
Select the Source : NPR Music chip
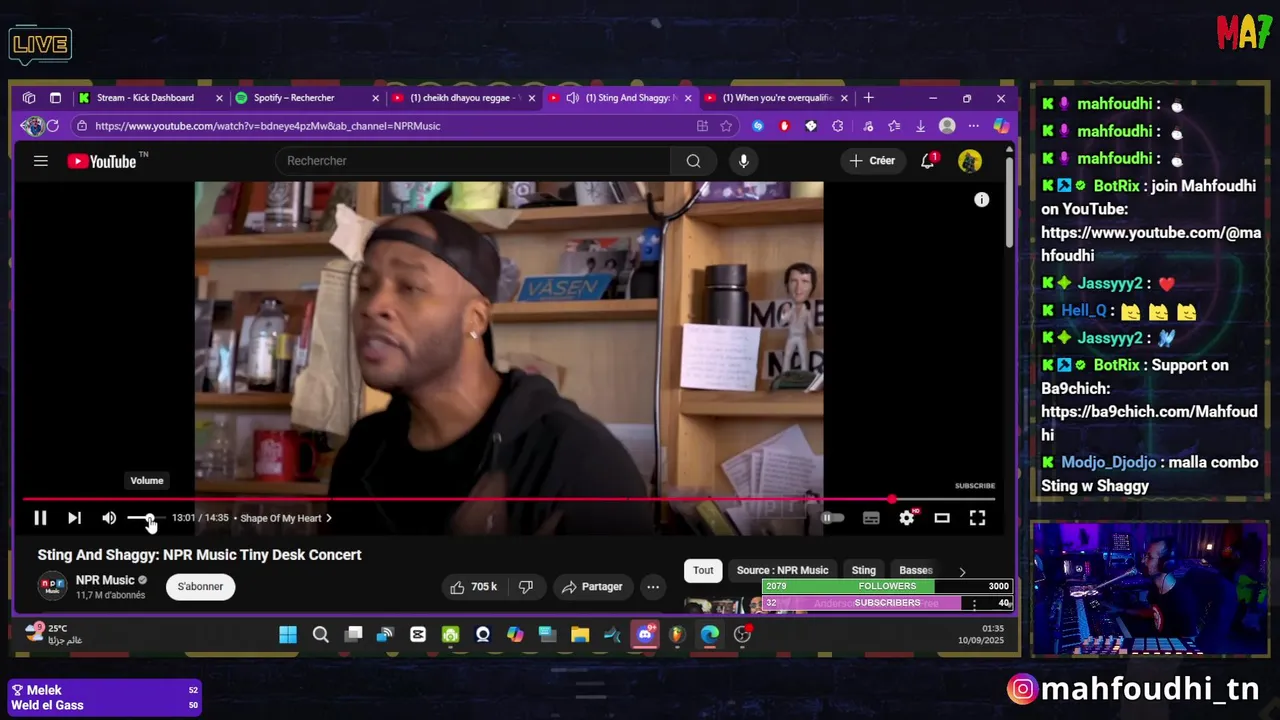(x=783, y=571)
